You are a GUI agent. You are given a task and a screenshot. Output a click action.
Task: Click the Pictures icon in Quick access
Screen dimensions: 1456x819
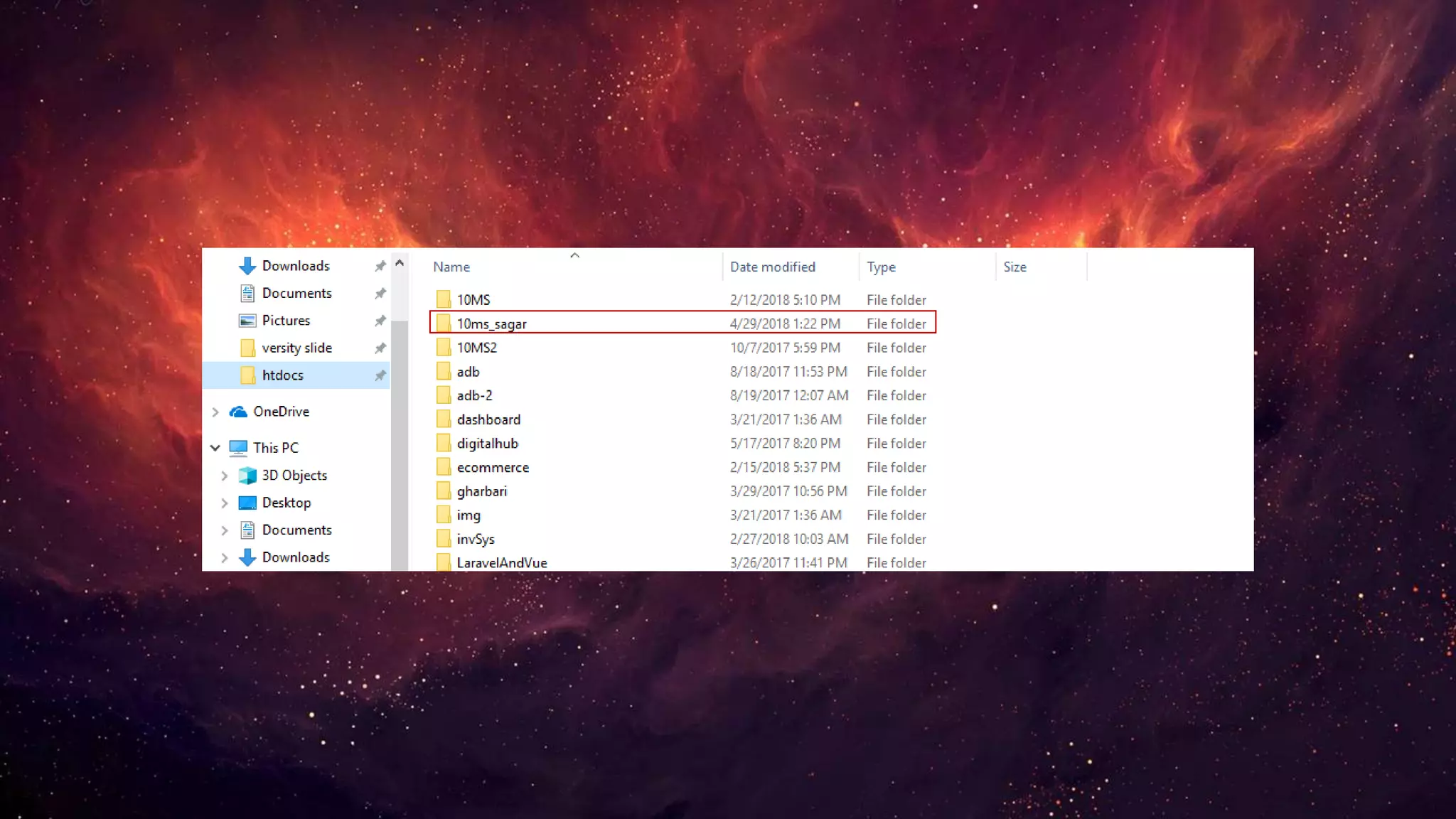(247, 321)
